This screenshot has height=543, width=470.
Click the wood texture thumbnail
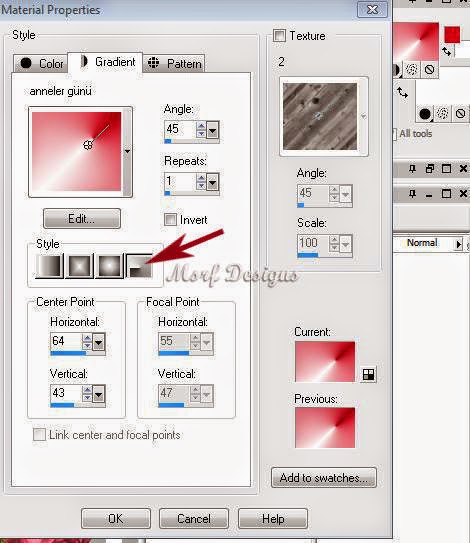pos(320,116)
